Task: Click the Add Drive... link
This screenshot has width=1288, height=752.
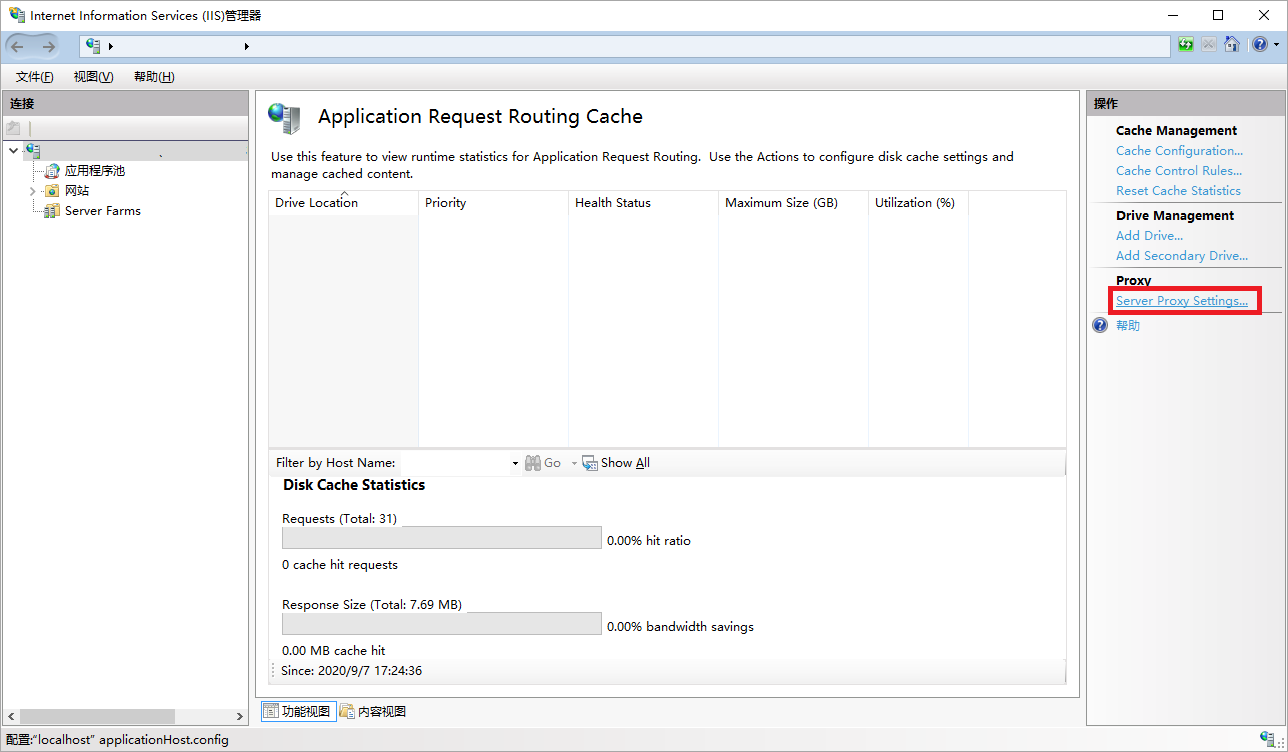Action: coord(1149,236)
